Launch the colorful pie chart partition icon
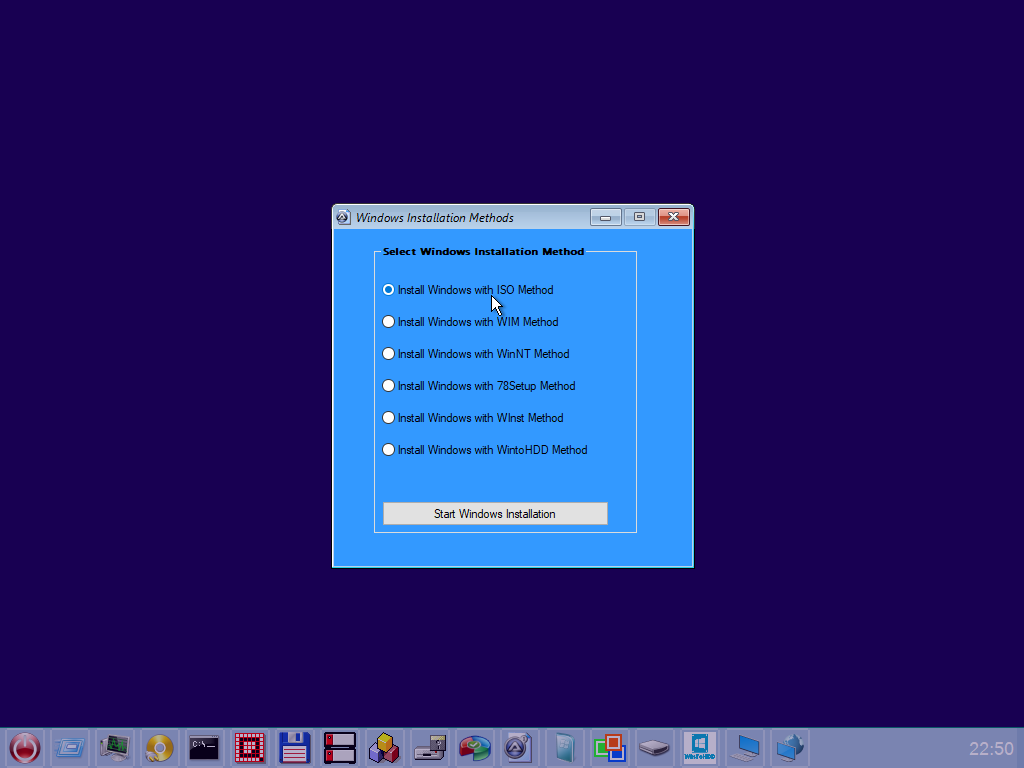This screenshot has height=768, width=1024. tap(475, 748)
